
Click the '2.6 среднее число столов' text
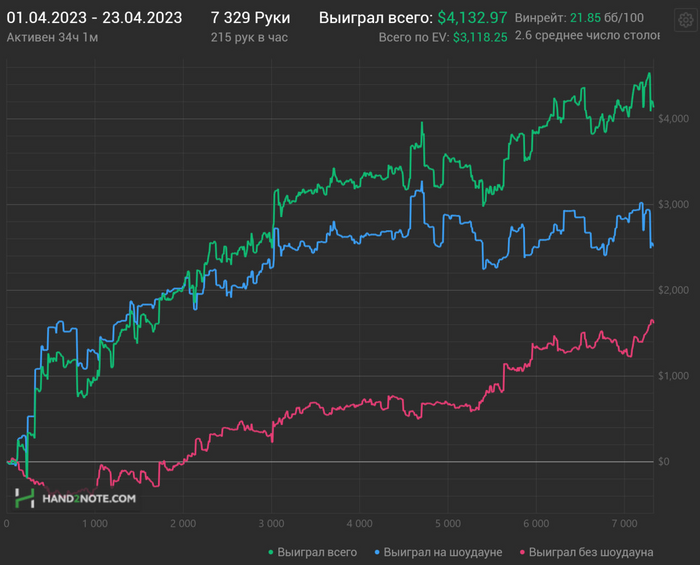[587, 36]
